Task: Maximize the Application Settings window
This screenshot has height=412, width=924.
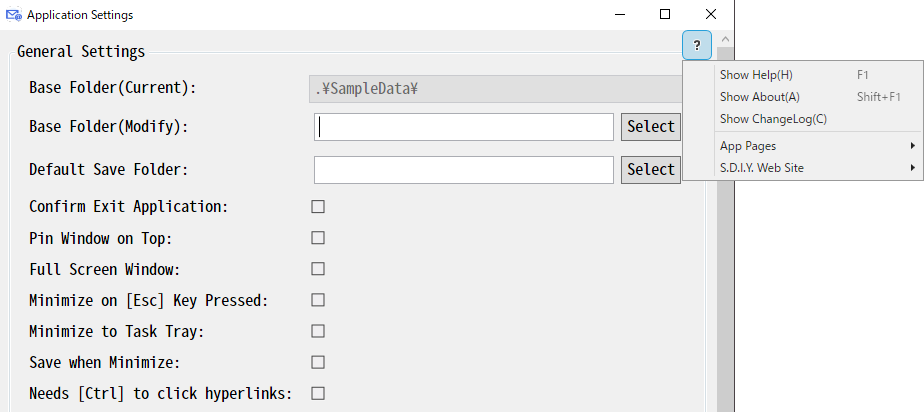Action: click(665, 15)
